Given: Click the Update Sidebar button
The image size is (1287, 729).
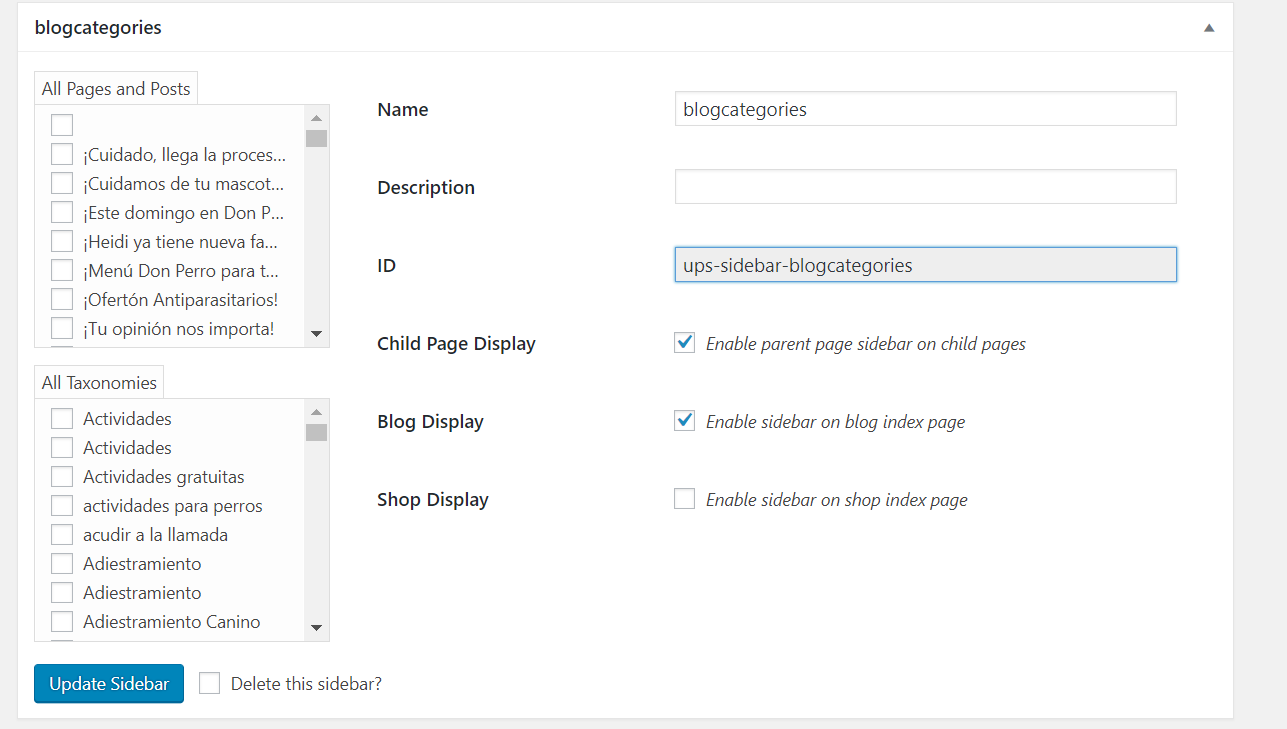Looking at the screenshot, I should pos(109,684).
